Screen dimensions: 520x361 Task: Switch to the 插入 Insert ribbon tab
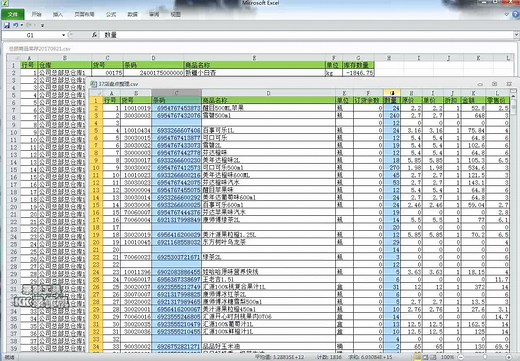click(58, 14)
